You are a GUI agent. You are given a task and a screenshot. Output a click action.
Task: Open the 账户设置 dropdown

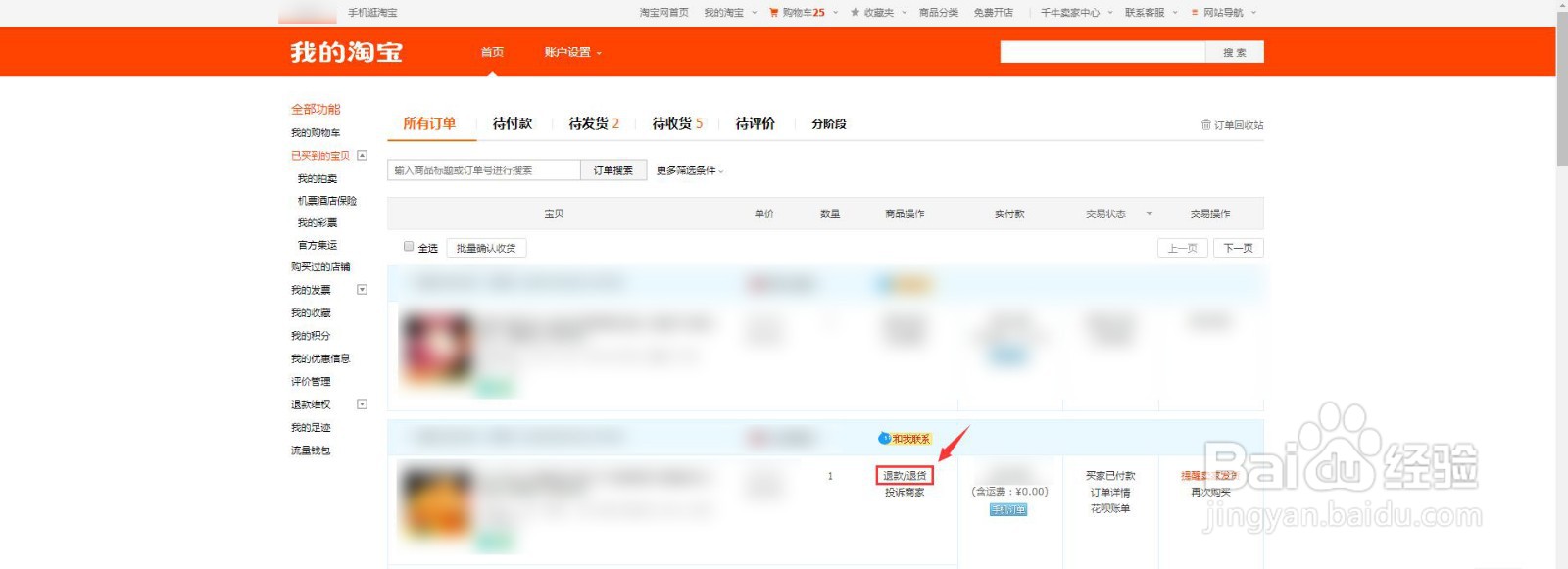573,52
